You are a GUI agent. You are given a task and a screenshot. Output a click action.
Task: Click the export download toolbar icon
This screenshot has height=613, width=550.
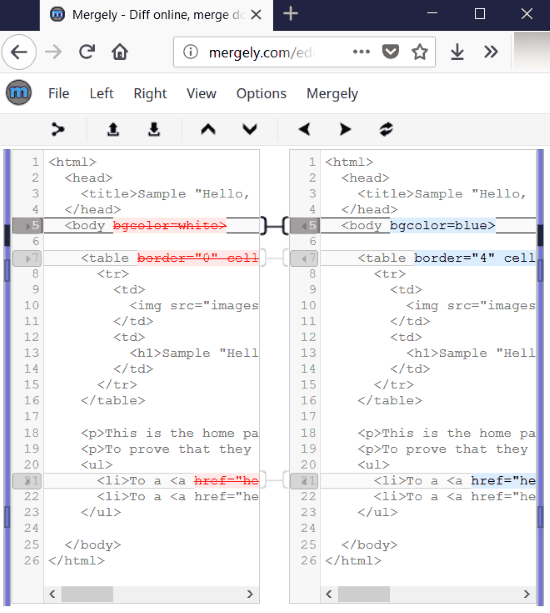coord(154,129)
